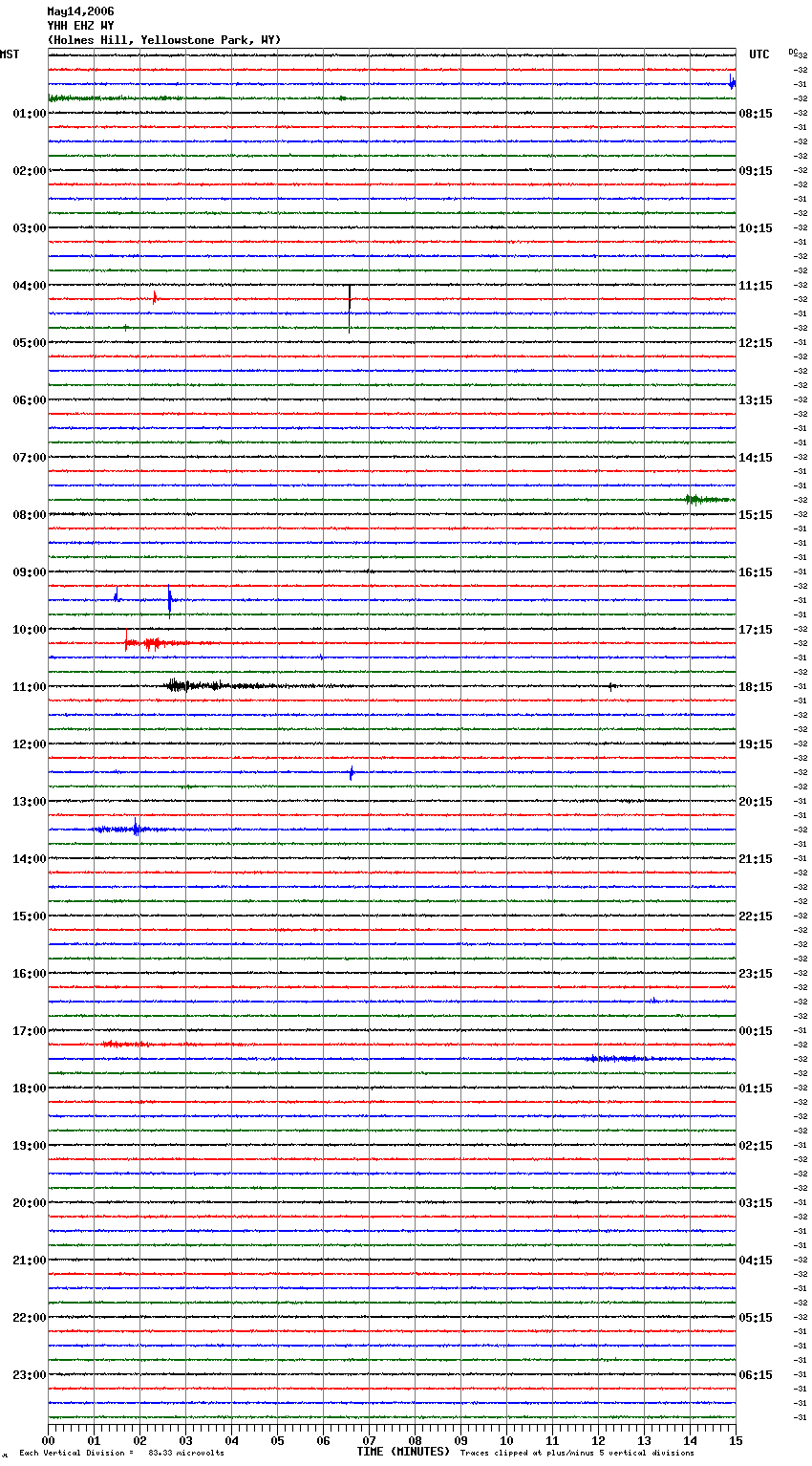Click the TIME (MINUTES) axis title

[403, 1452]
